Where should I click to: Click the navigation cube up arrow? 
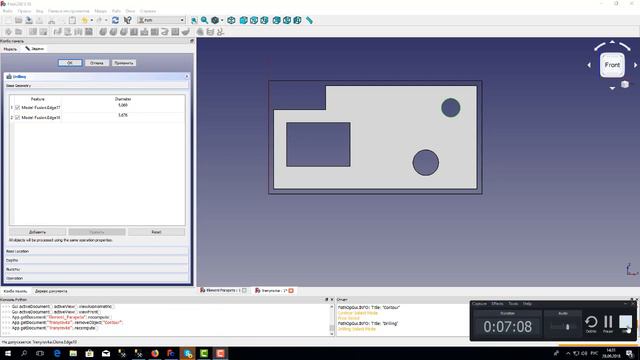click(612, 42)
